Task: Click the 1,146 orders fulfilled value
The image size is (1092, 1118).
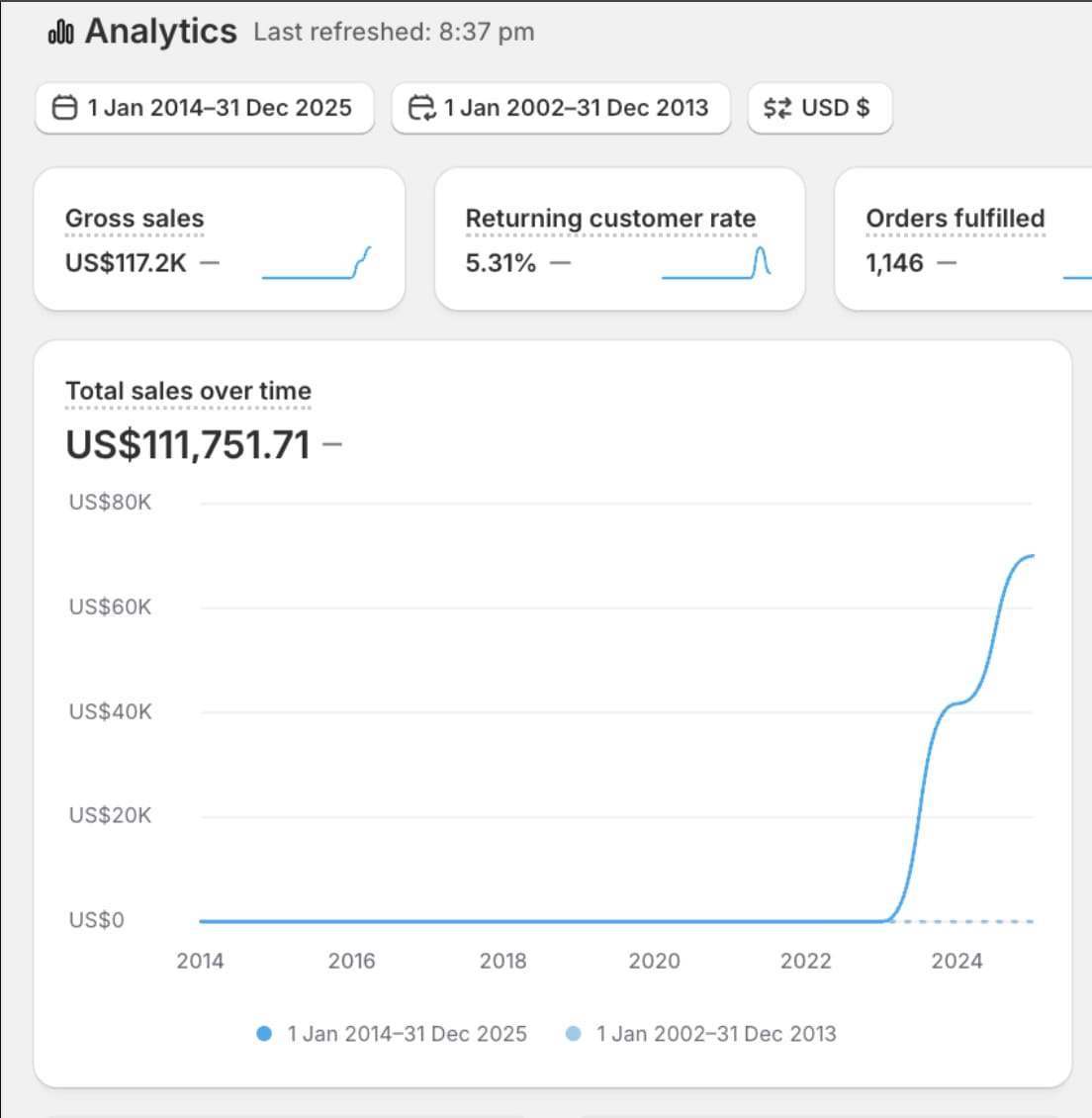Action: point(894,263)
